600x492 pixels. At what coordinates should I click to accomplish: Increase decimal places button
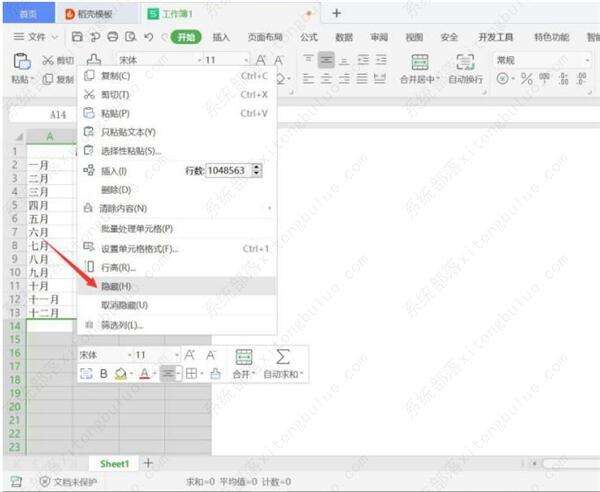tap(563, 79)
